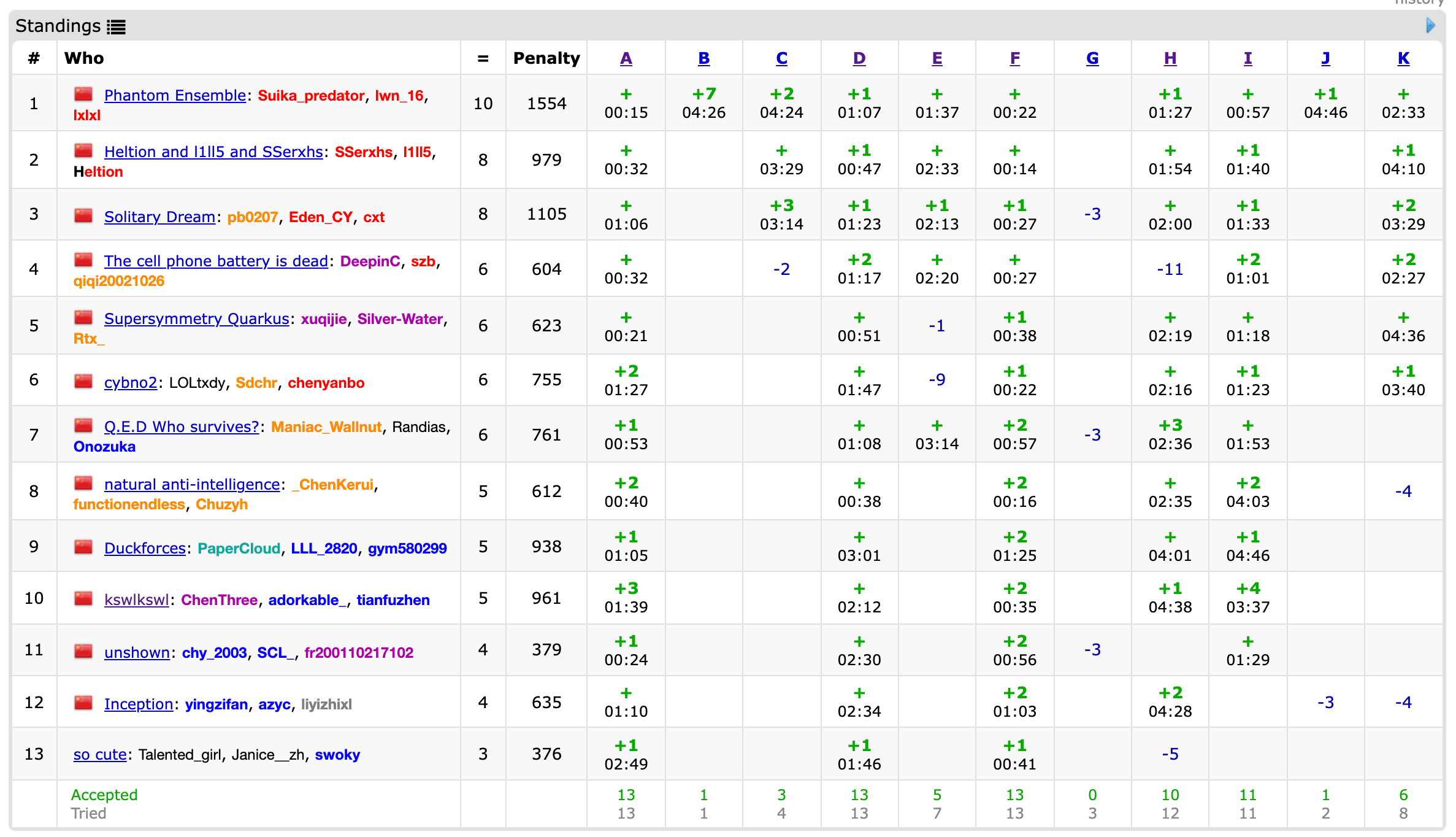Open the kswlkswl team link
The image size is (1456, 837).
coord(136,600)
